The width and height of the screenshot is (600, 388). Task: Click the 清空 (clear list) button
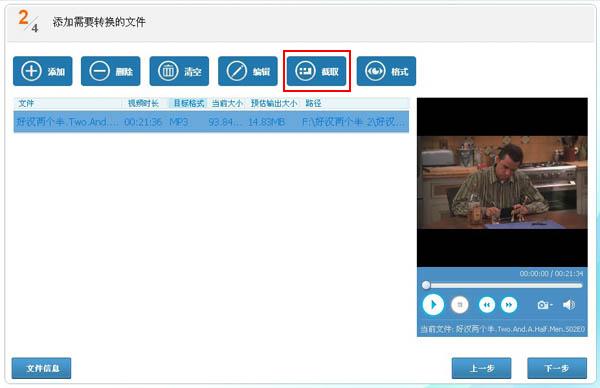[x=179, y=71]
